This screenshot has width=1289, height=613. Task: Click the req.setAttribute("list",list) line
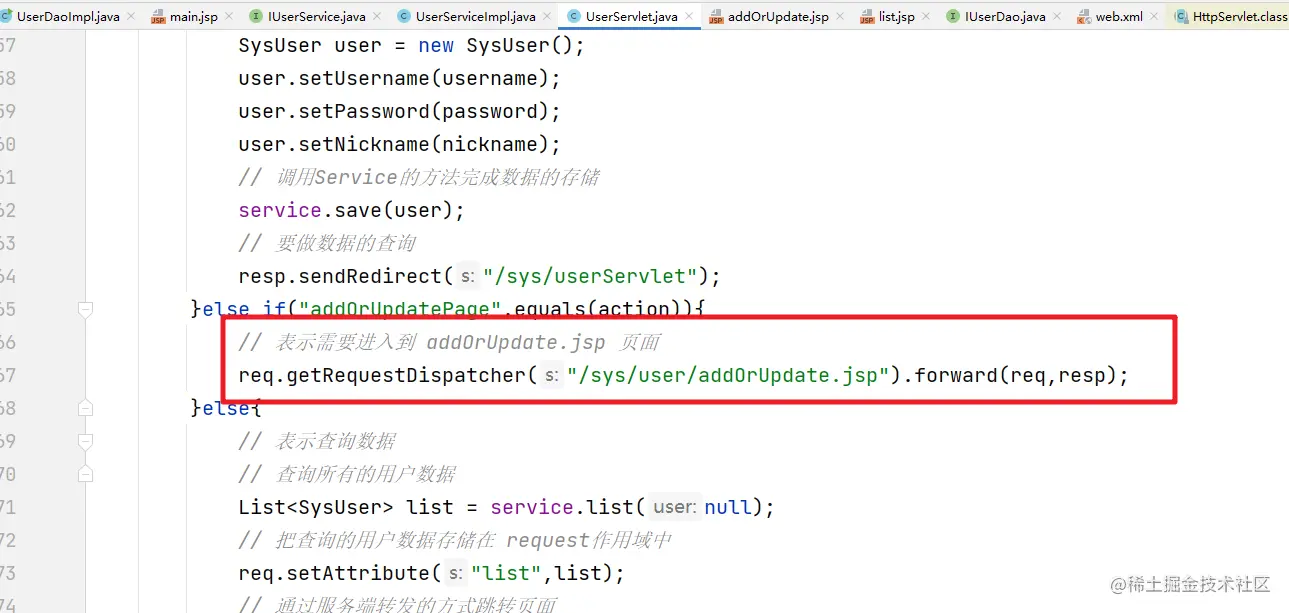431,573
